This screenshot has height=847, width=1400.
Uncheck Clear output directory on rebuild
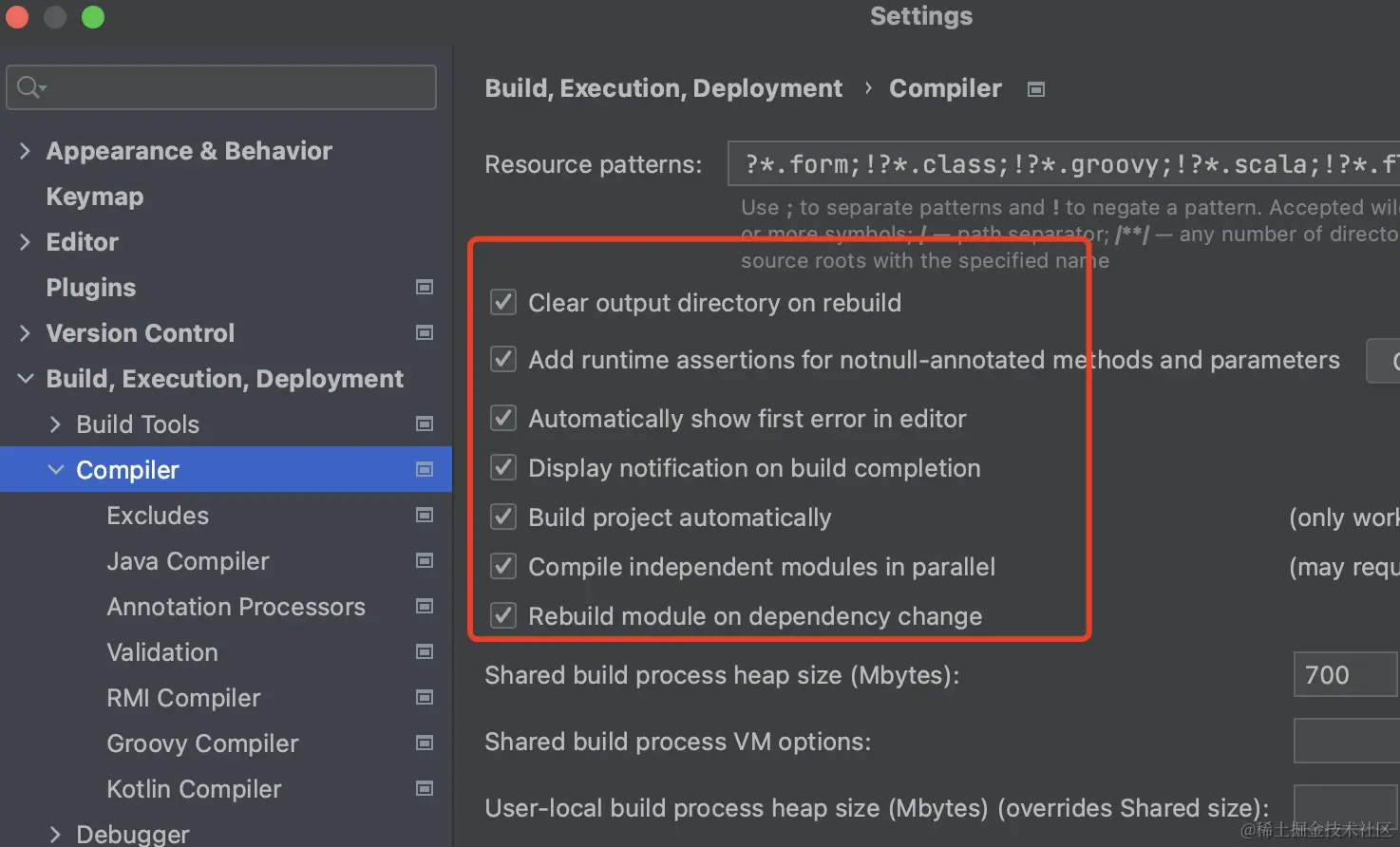coord(503,303)
